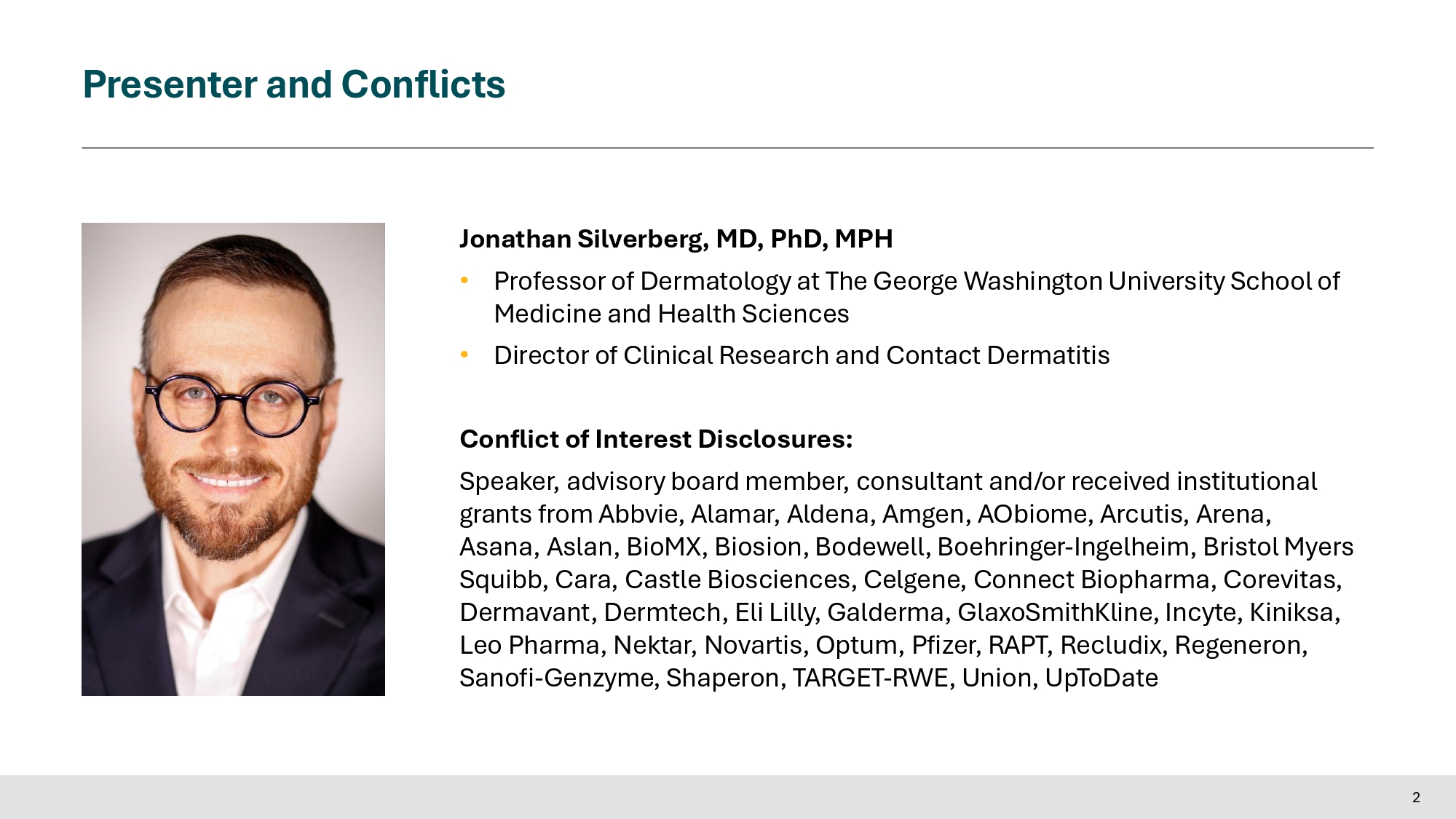Select the presenter headshot photo
1456x819 pixels.
pyautogui.click(x=233, y=459)
